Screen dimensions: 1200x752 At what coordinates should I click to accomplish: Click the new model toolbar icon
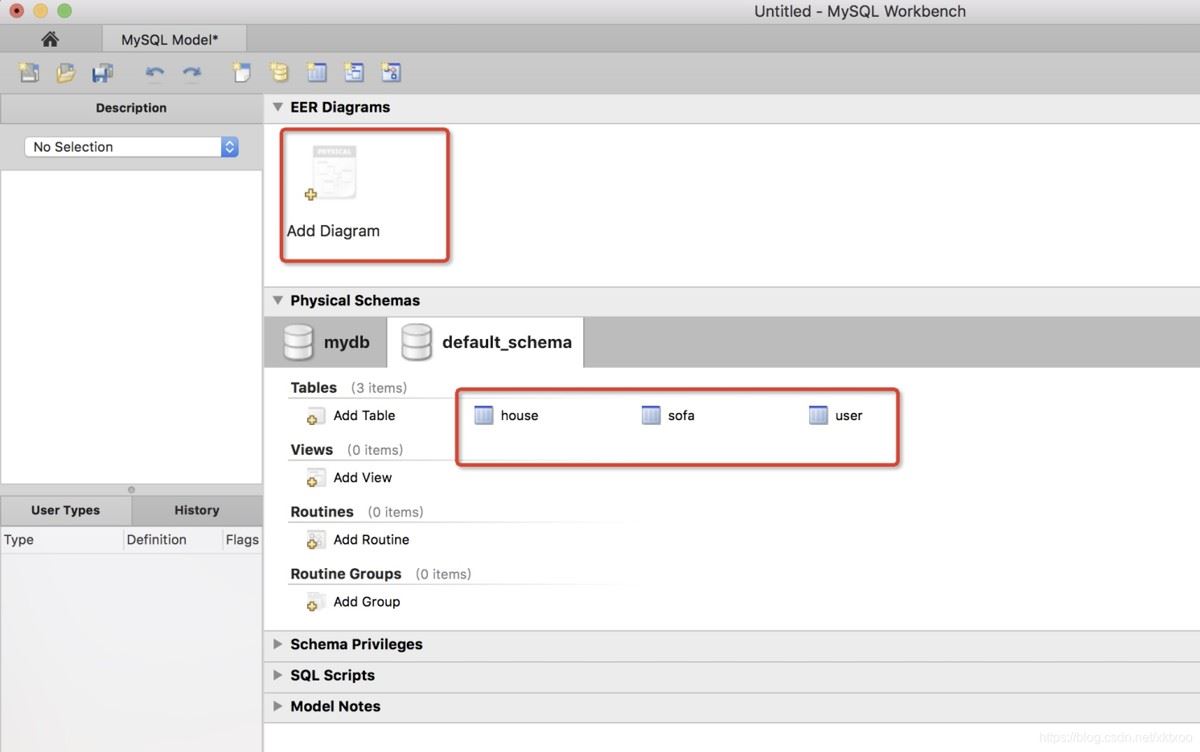pos(29,72)
